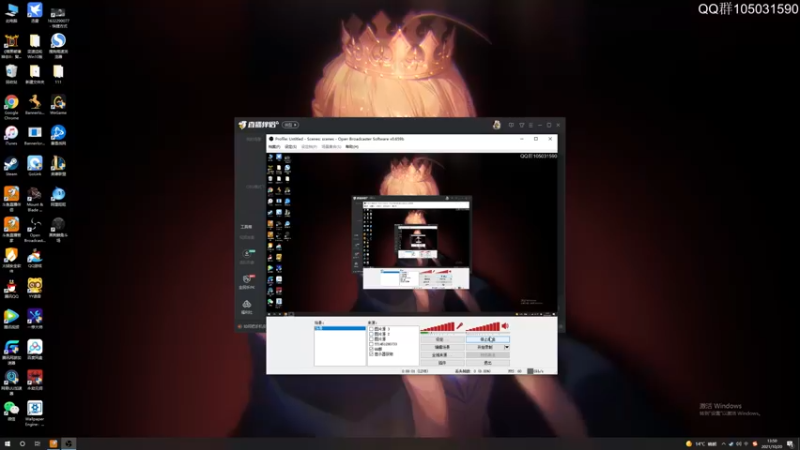This screenshot has width=800, height=450.
Task: Switch to OBS on the taskbar
Action: pos(68,444)
